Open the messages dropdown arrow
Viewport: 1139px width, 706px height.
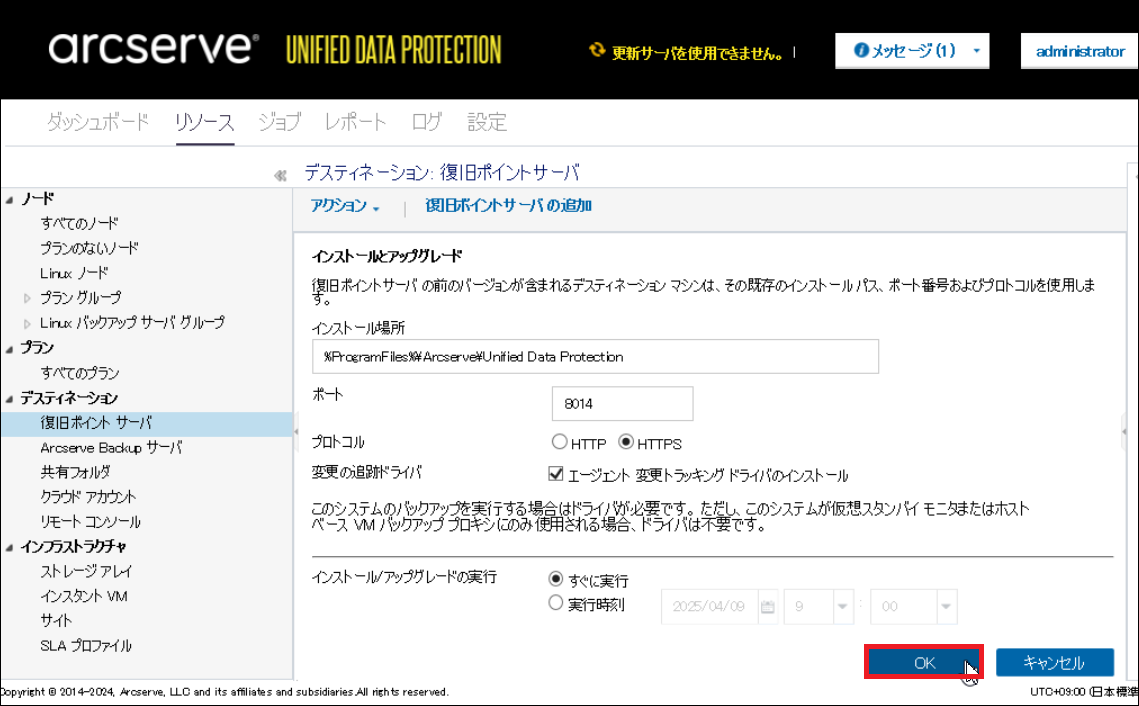(x=975, y=51)
